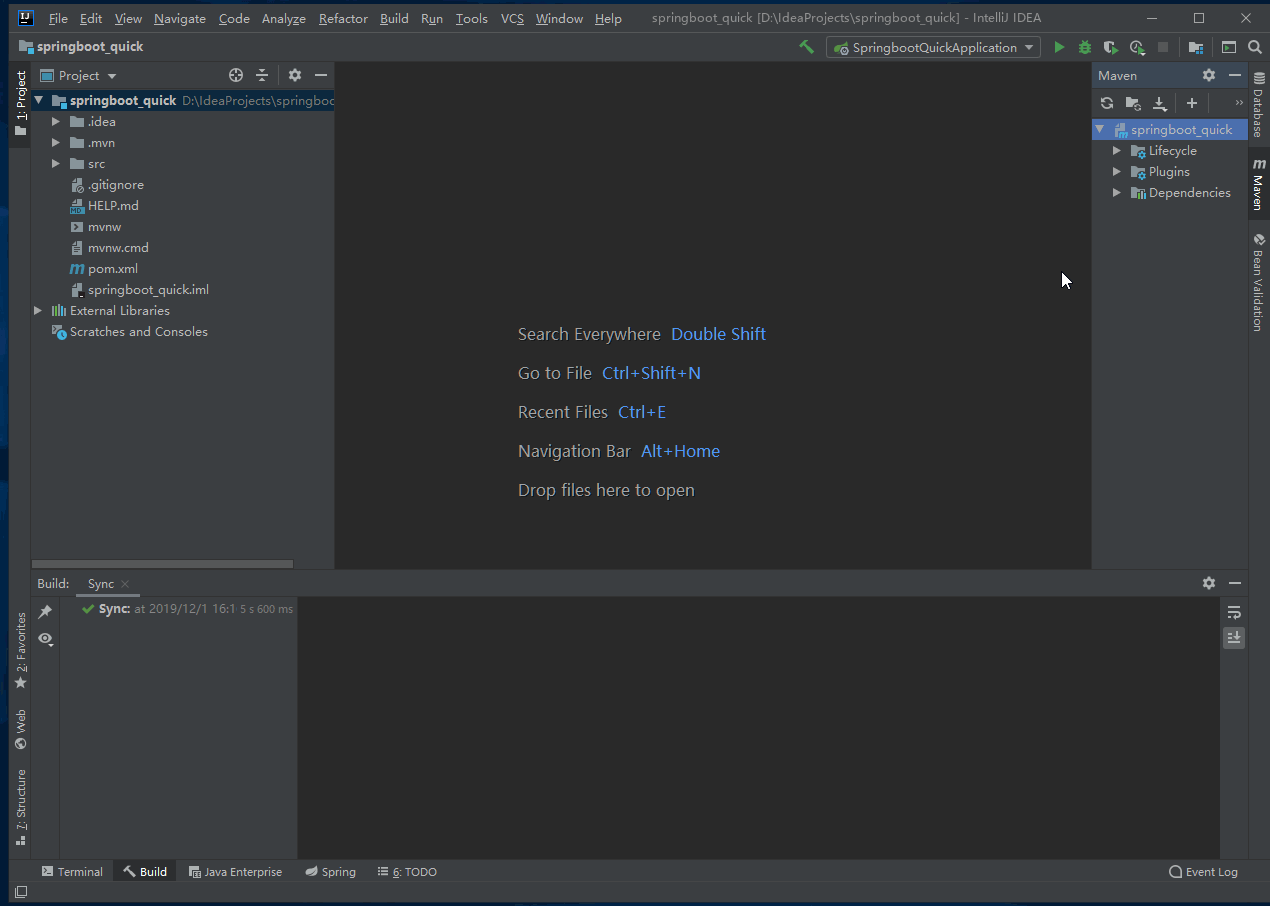
Task: Show more Maven toolbar actions chevron
Action: tap(1239, 103)
